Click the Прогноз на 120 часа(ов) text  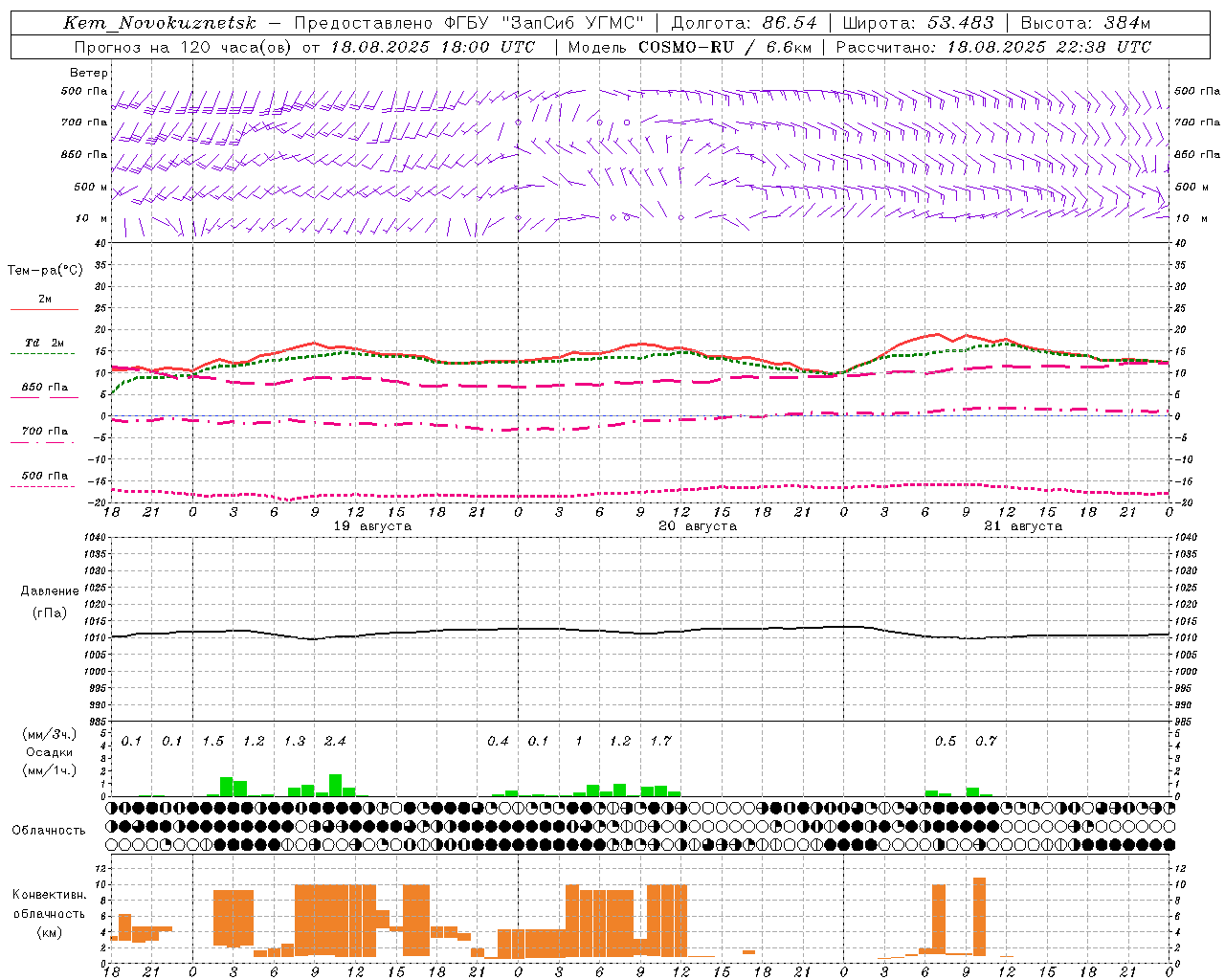(185, 47)
